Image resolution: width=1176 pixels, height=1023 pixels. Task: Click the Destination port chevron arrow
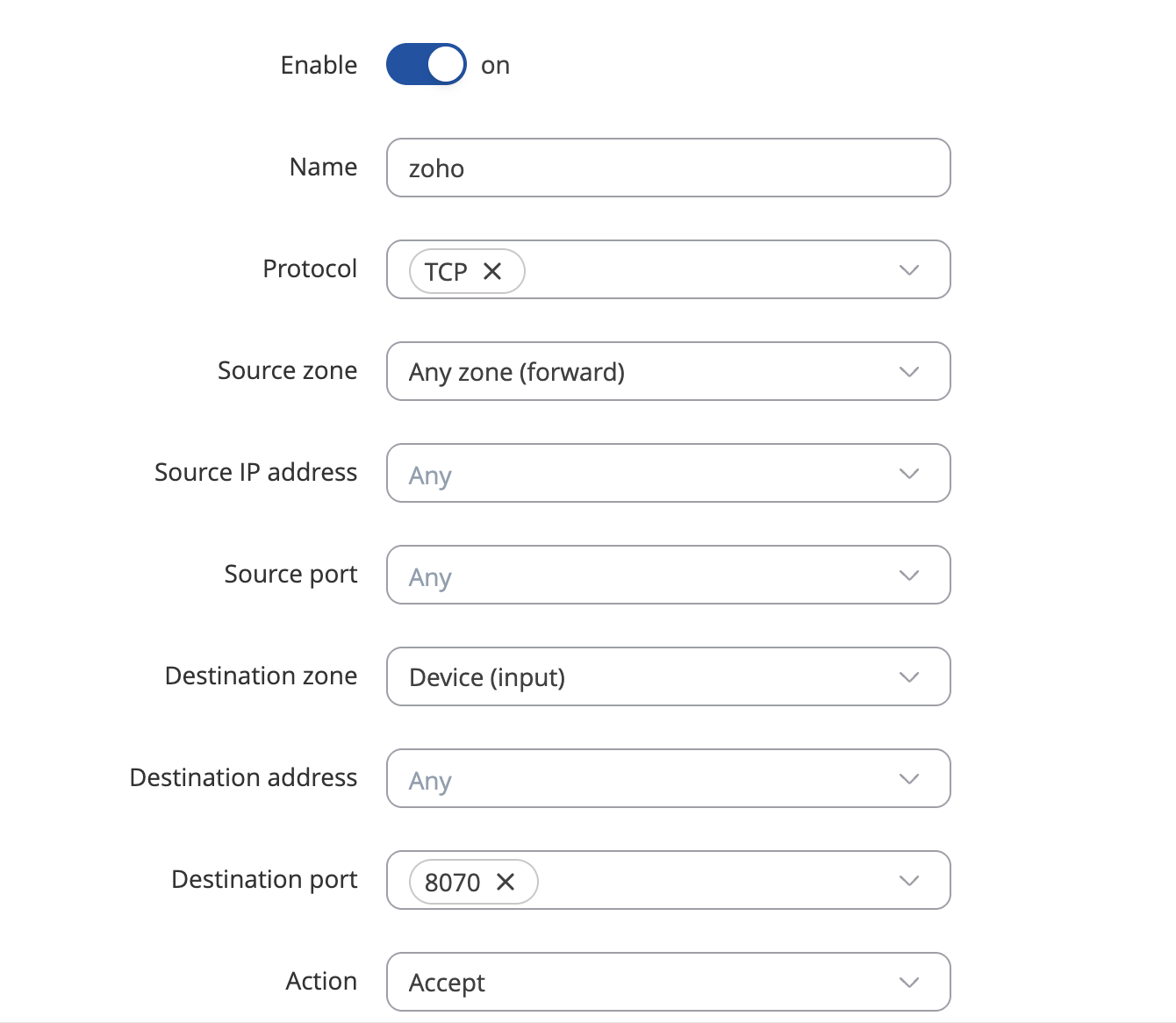[x=909, y=880]
